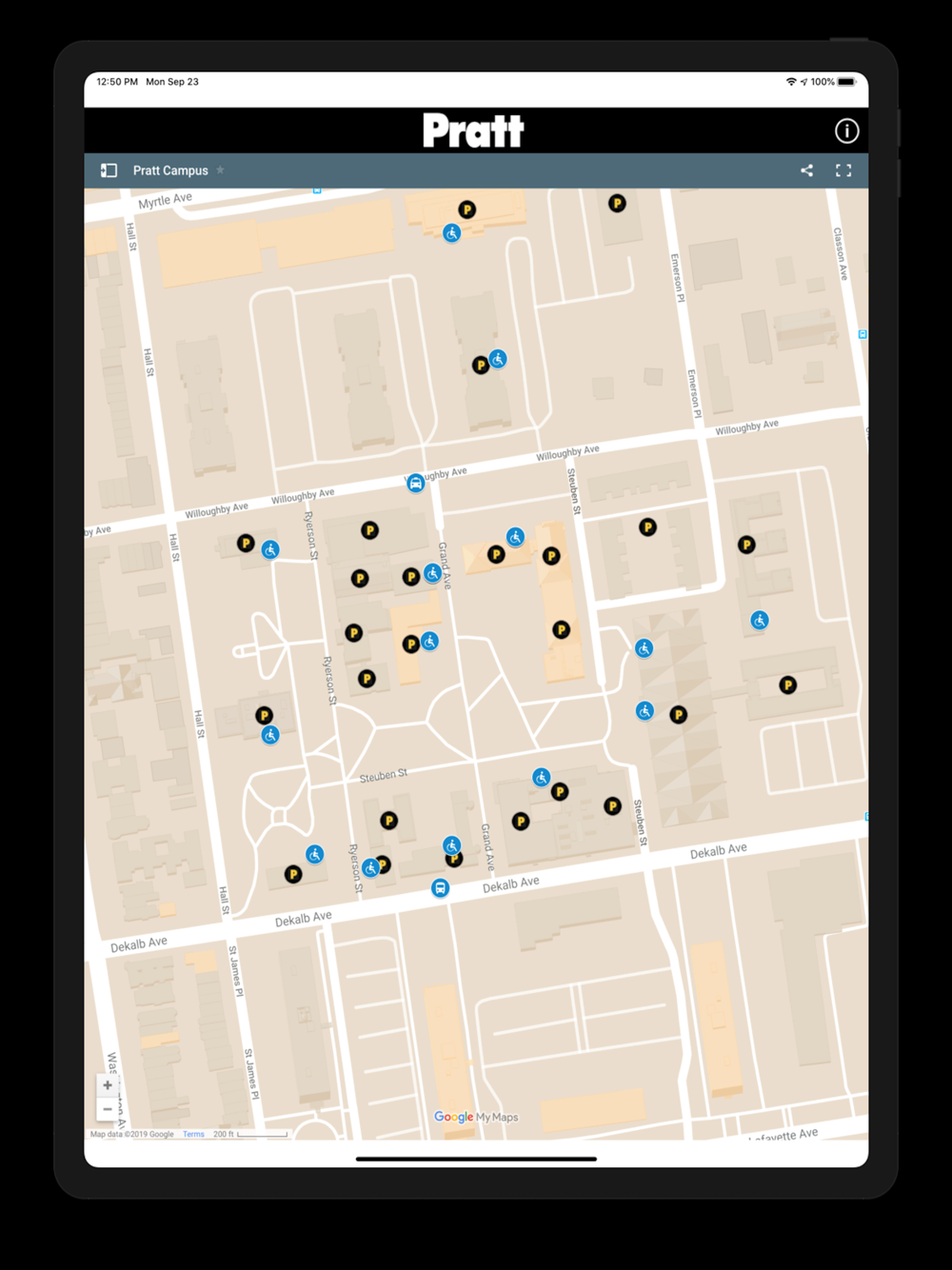
Task: Select the Google My Maps logo link
Action: (x=476, y=1117)
